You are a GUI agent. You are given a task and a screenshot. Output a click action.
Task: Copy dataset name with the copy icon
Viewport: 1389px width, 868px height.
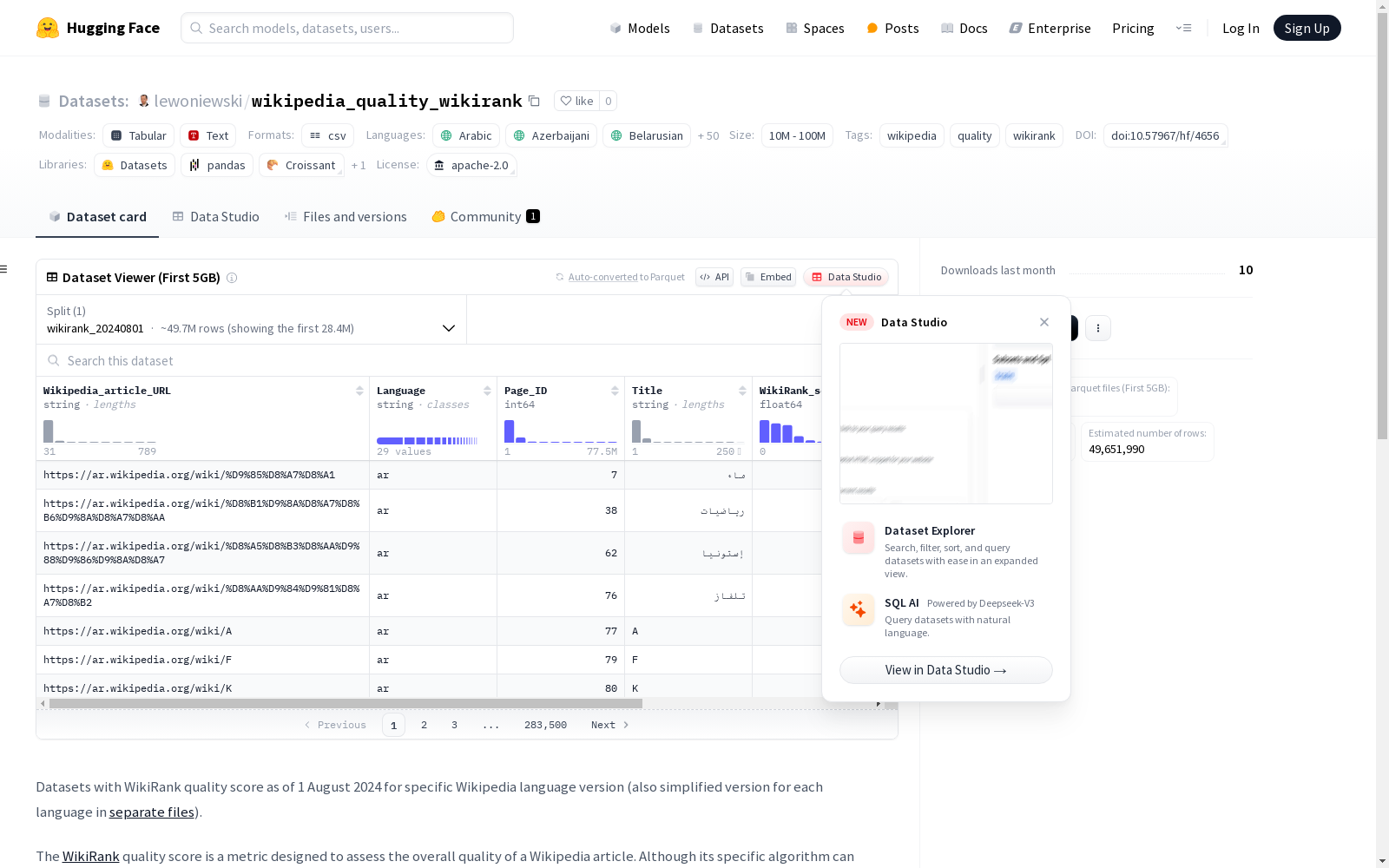coord(535,101)
